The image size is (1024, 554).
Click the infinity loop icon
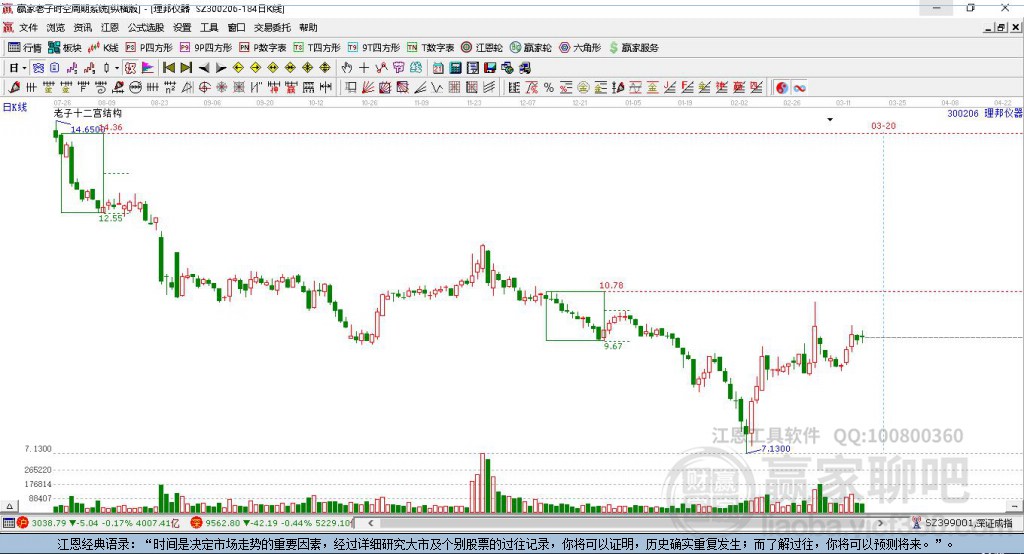tap(799, 88)
